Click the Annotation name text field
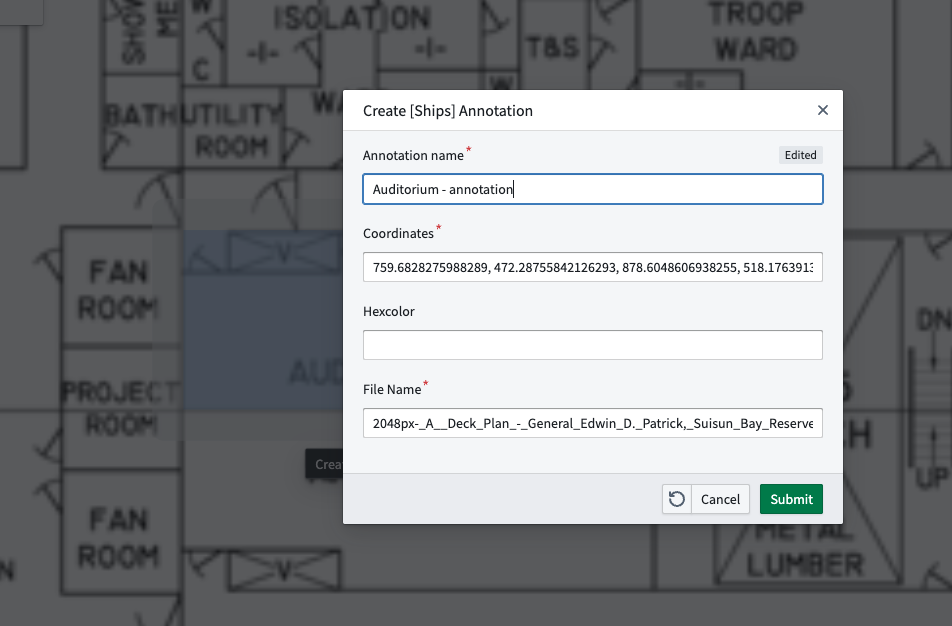 click(593, 189)
